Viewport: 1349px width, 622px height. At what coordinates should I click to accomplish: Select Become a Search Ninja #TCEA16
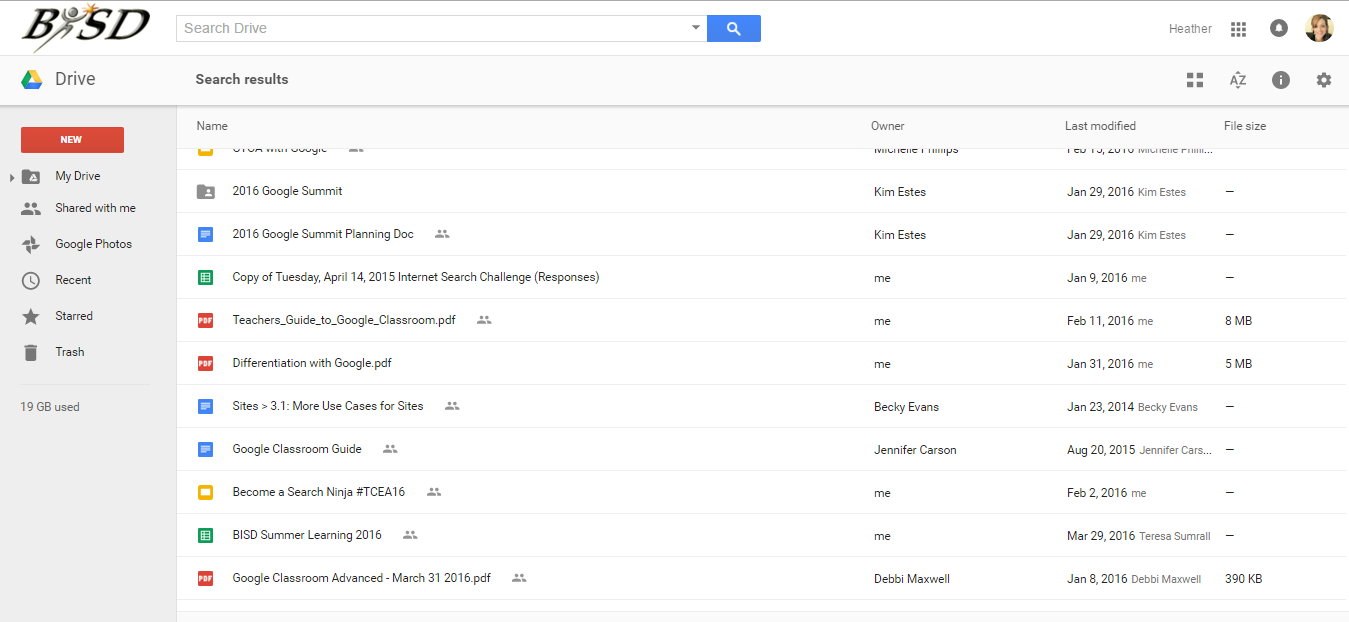point(319,492)
